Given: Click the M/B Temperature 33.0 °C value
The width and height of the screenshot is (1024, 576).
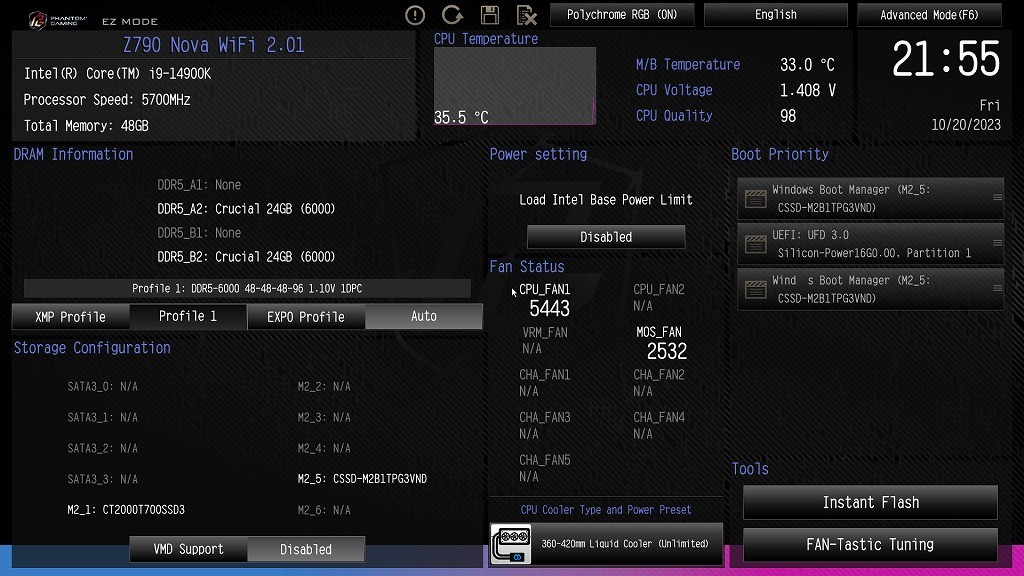Looking at the screenshot, I should (807, 65).
